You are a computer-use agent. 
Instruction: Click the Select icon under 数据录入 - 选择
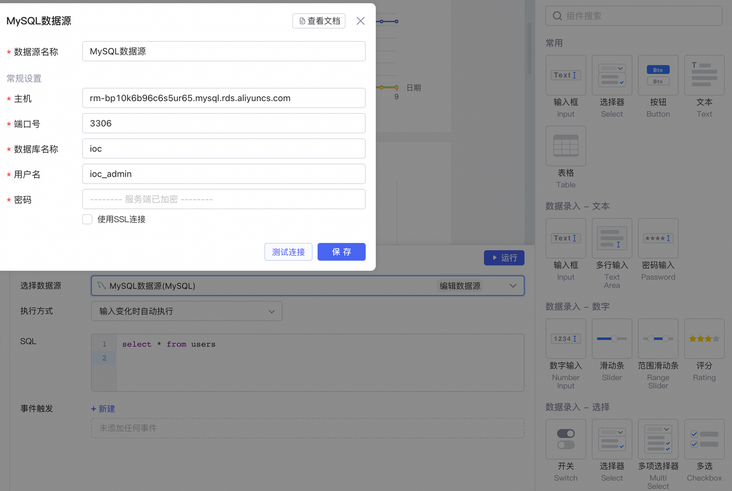(x=612, y=439)
